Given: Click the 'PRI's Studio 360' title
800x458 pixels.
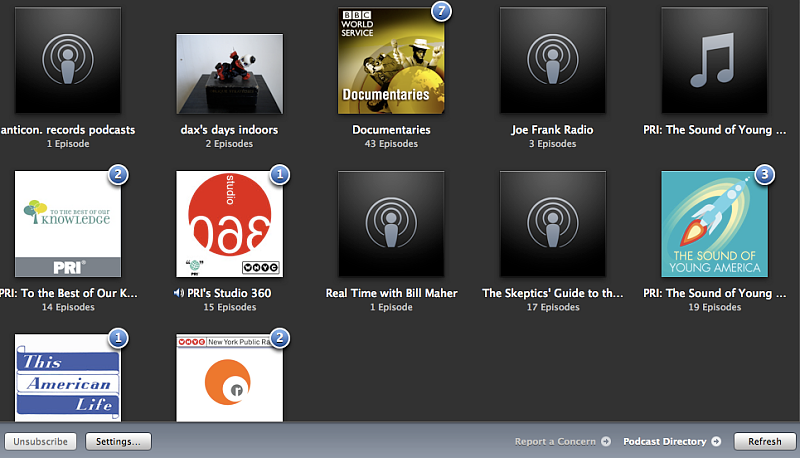Looking at the screenshot, I should [x=229, y=293].
